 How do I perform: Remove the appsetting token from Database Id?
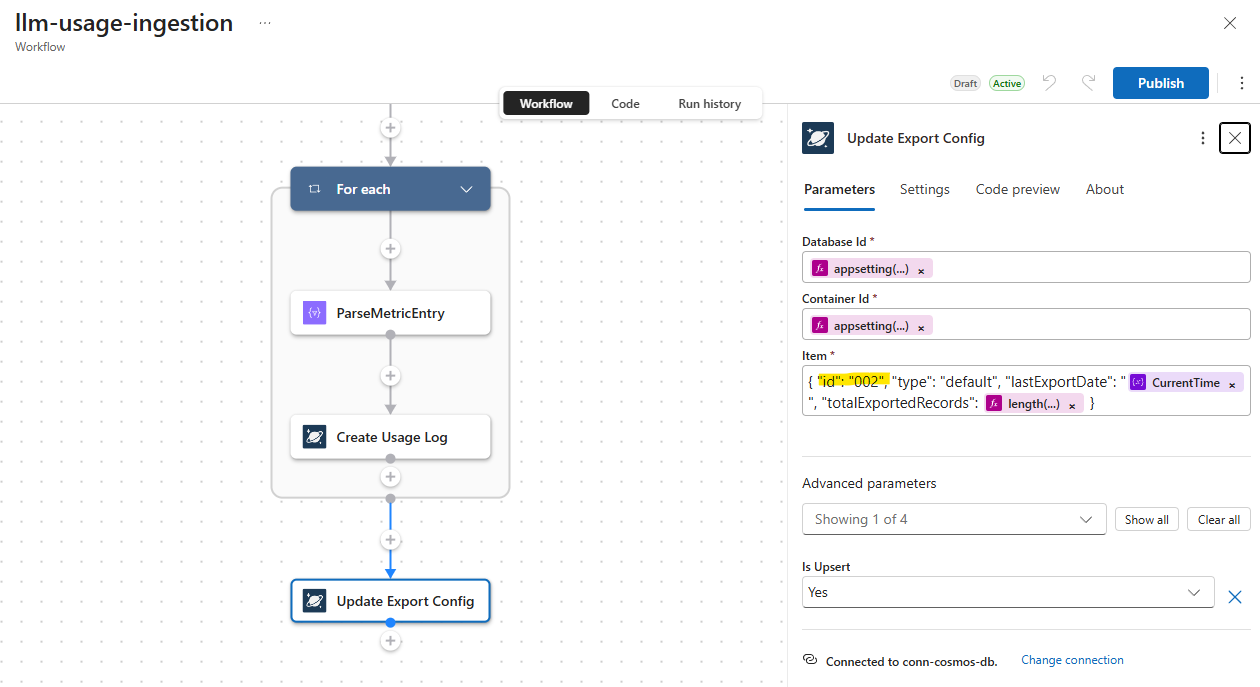pos(921,270)
